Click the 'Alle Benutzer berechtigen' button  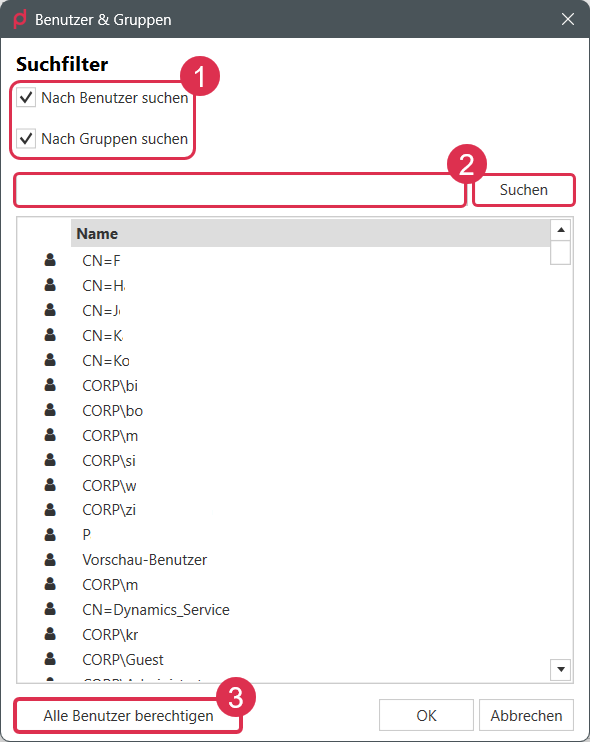(128, 716)
